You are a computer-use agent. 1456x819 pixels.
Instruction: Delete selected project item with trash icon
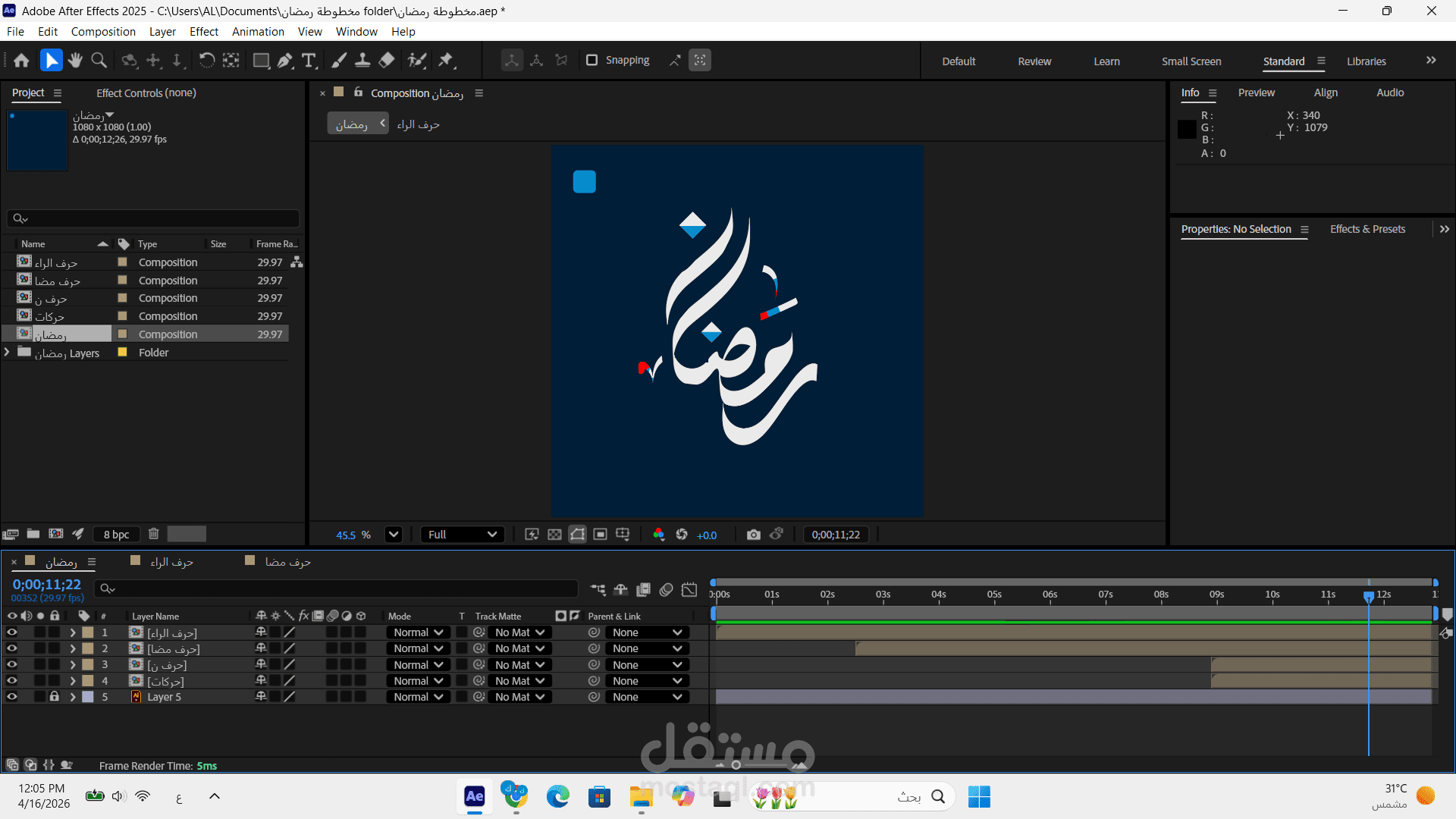pyautogui.click(x=153, y=534)
